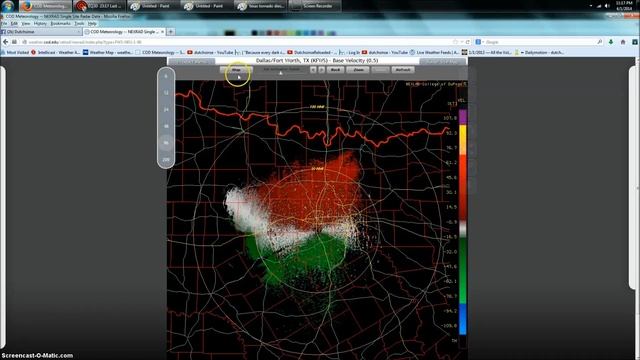Switch to the Firefox taskbar button
Screen dimensions: 640x360
coord(45,6)
